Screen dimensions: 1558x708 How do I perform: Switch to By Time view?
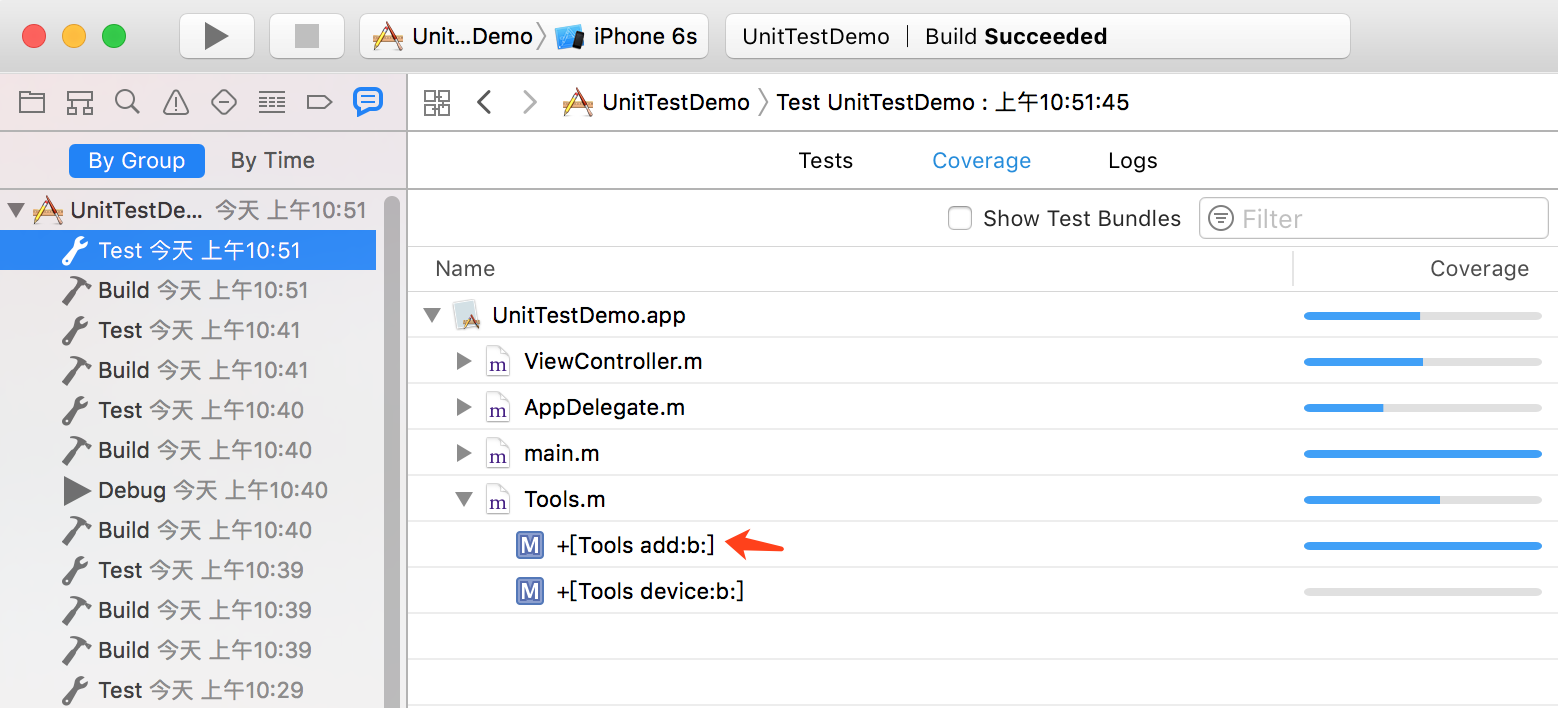pos(272,160)
